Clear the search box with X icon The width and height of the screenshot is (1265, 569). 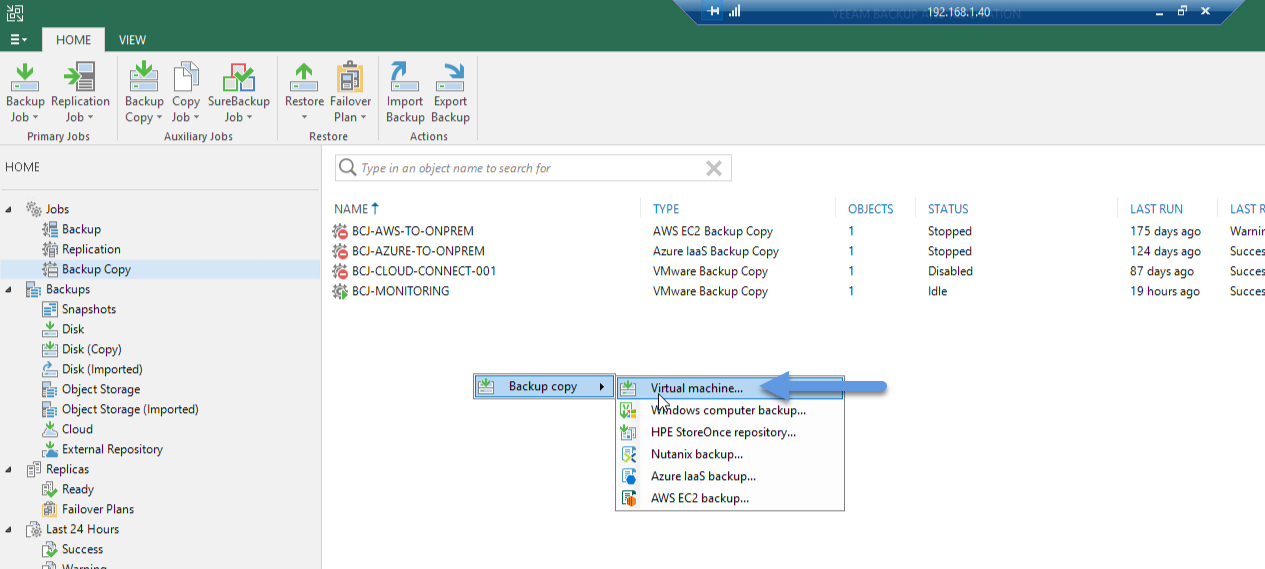(714, 168)
